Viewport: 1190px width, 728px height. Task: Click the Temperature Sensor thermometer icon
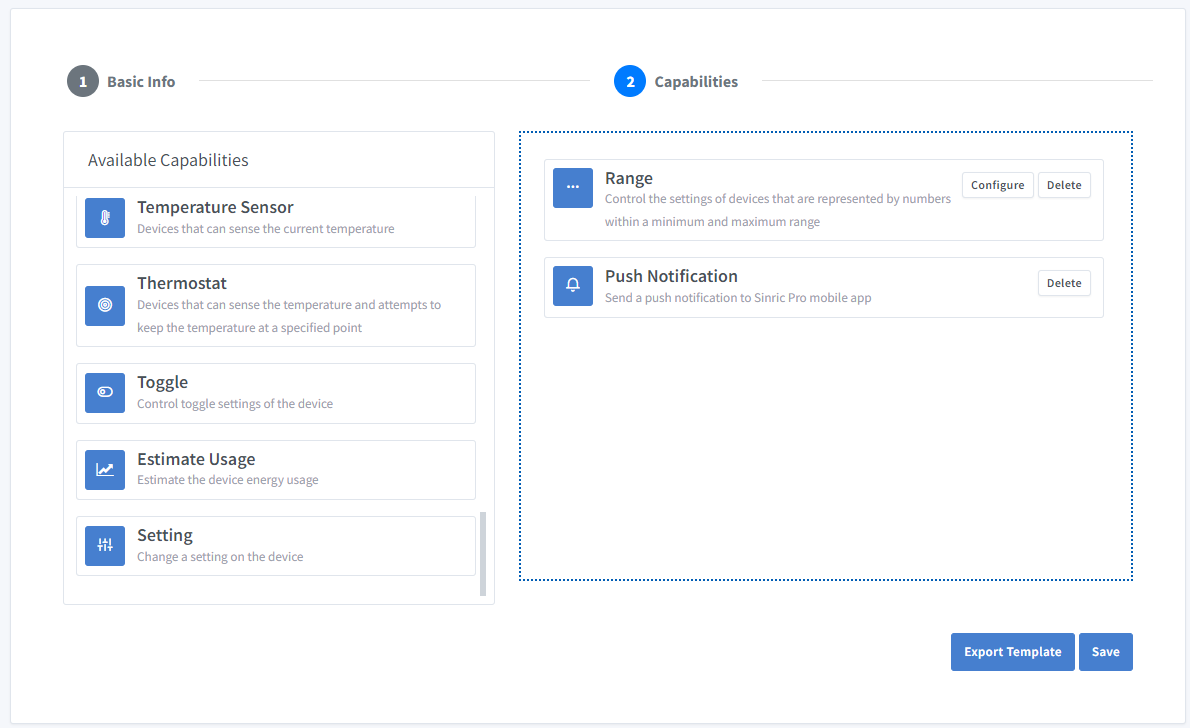(x=105, y=218)
